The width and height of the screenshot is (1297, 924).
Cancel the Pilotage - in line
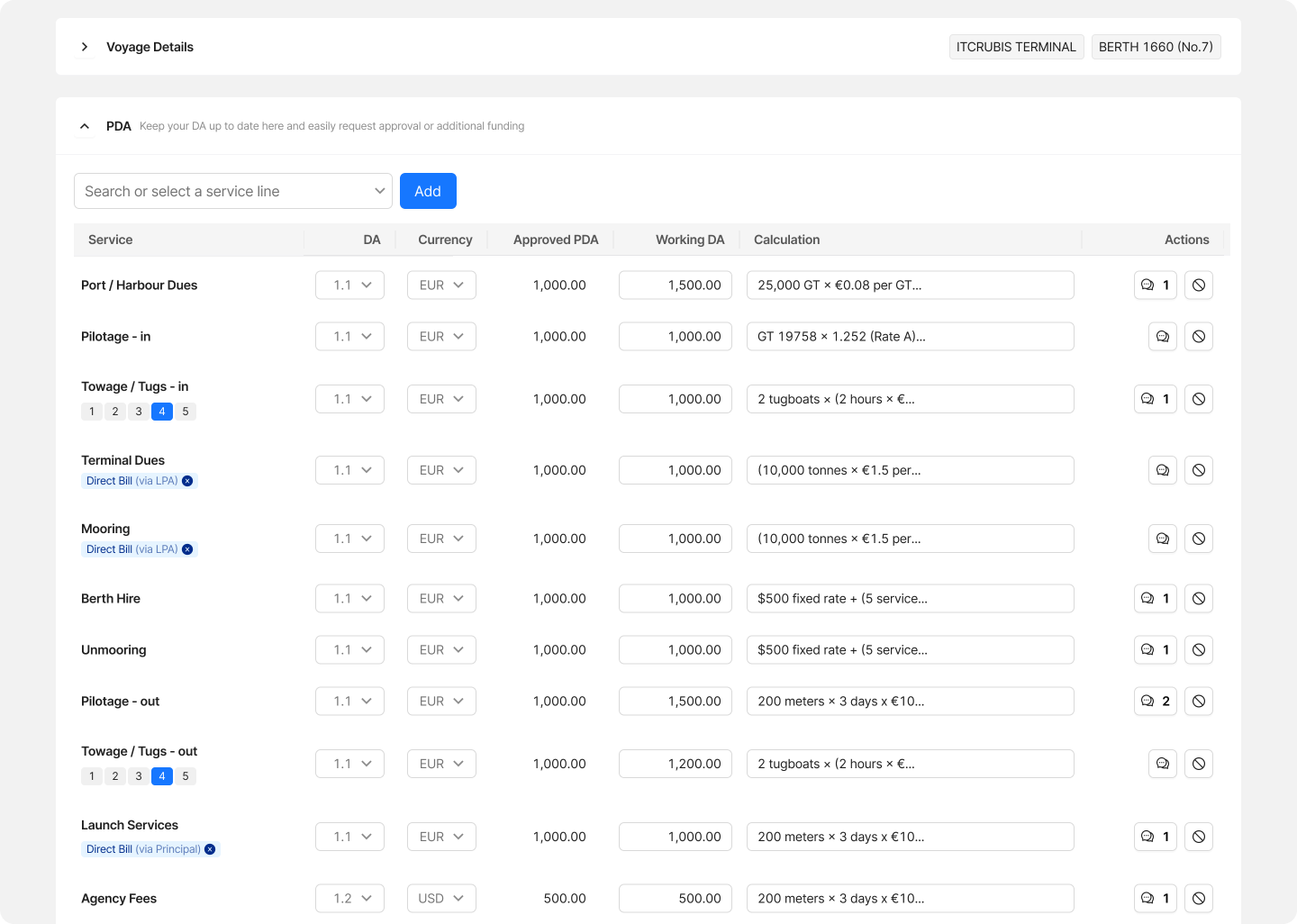(1199, 337)
